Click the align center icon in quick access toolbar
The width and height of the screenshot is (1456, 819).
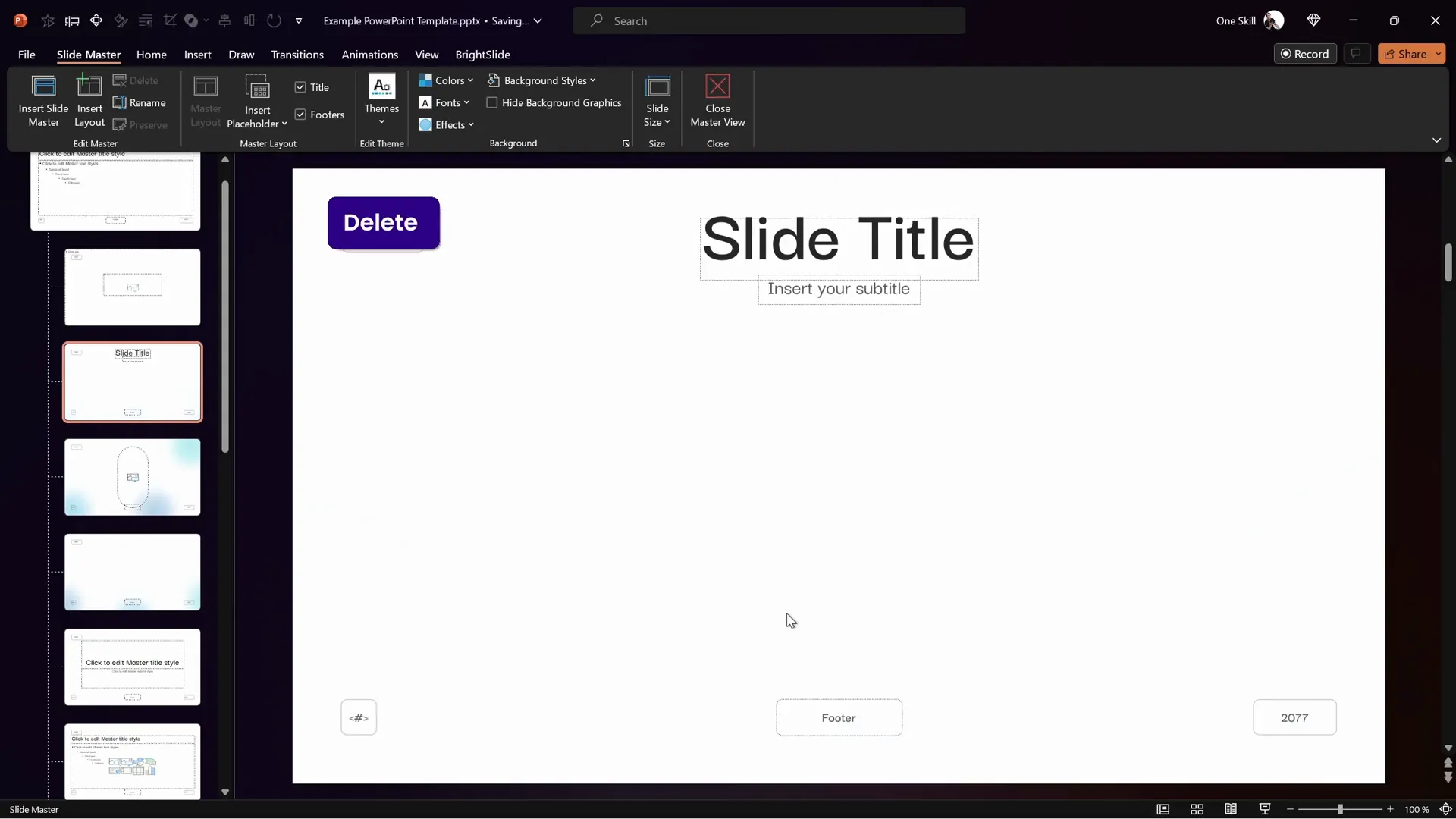[224, 20]
